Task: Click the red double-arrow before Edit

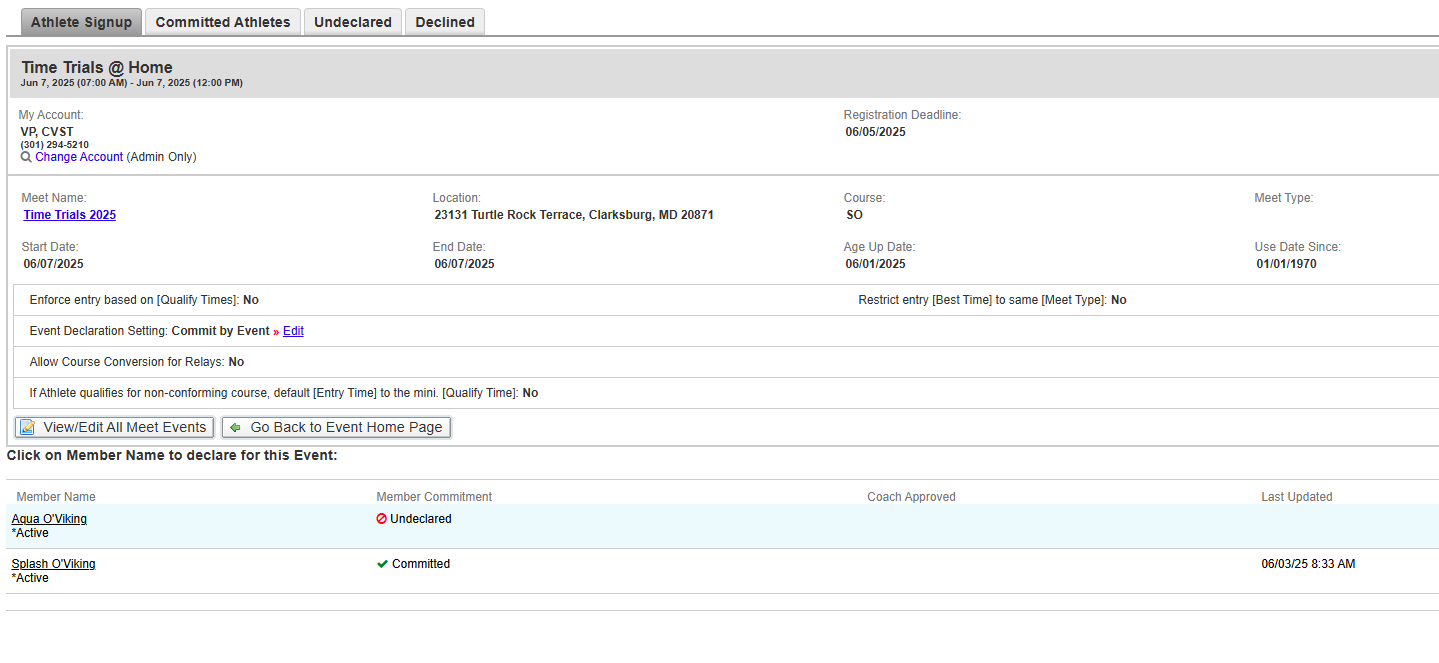Action: coord(276,331)
